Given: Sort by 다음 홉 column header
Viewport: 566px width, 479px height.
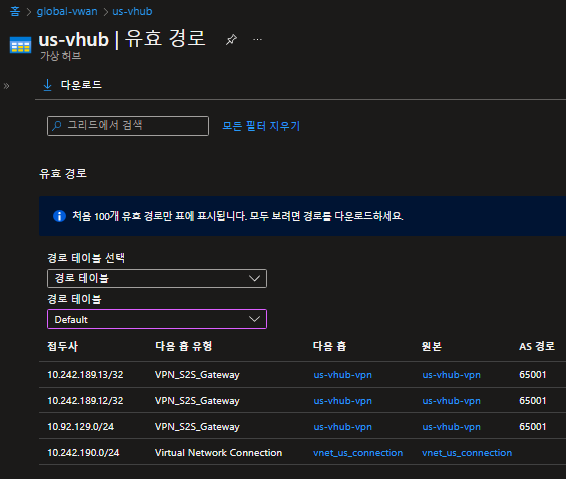Looking at the screenshot, I should (329, 347).
